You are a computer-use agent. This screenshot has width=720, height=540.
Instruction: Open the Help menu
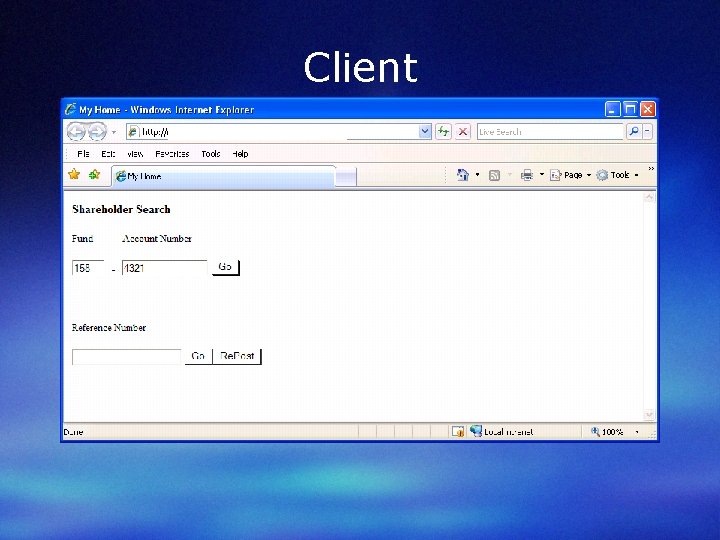(x=240, y=154)
